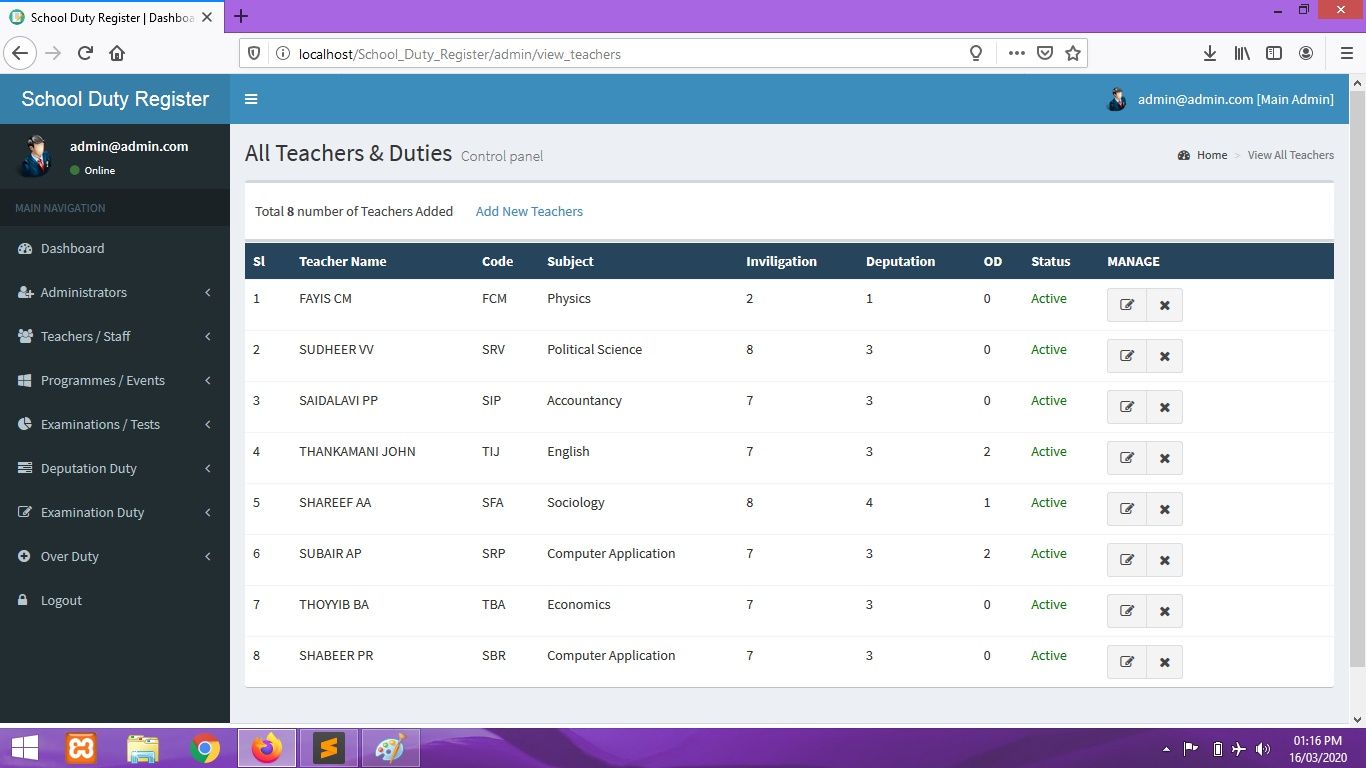Remove SHABEER PR using the delete icon

pos(1164,662)
